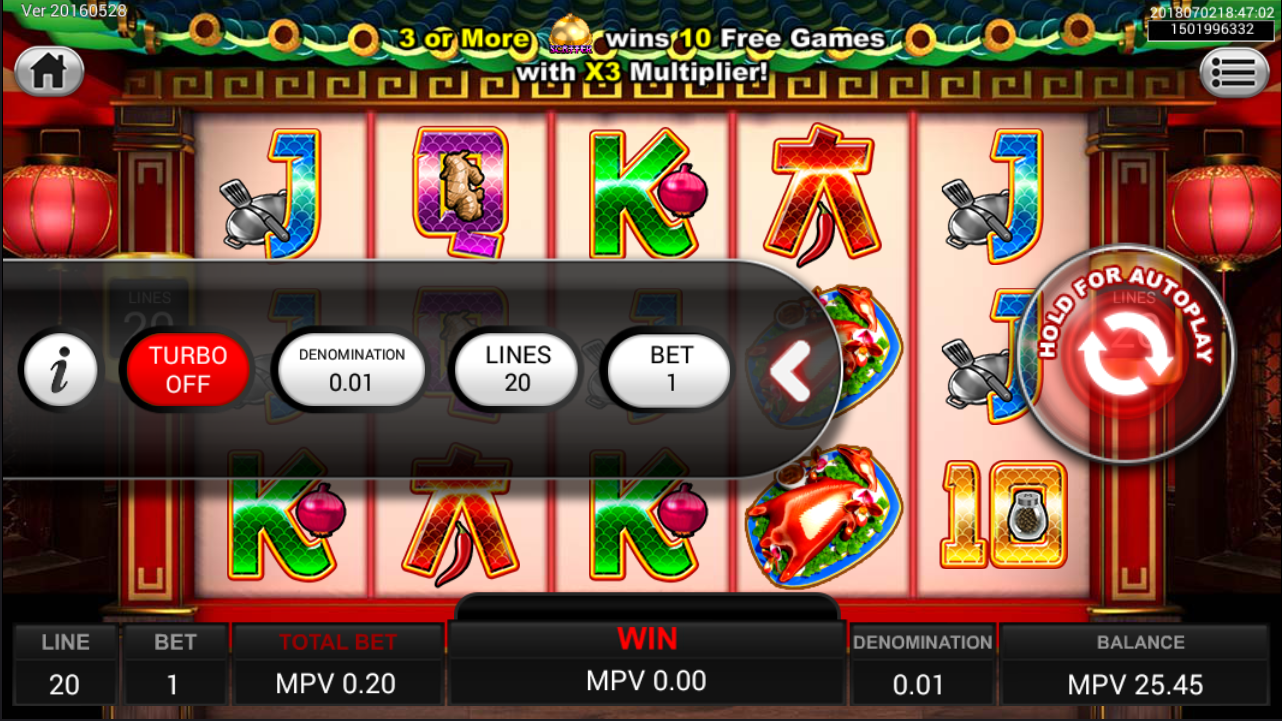Open the info paytable icon
This screenshot has width=1282, height=724.
(x=60, y=369)
